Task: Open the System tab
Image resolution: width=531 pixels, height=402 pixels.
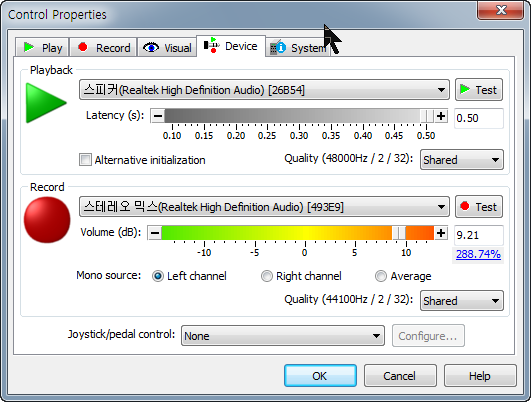Action: 297,48
